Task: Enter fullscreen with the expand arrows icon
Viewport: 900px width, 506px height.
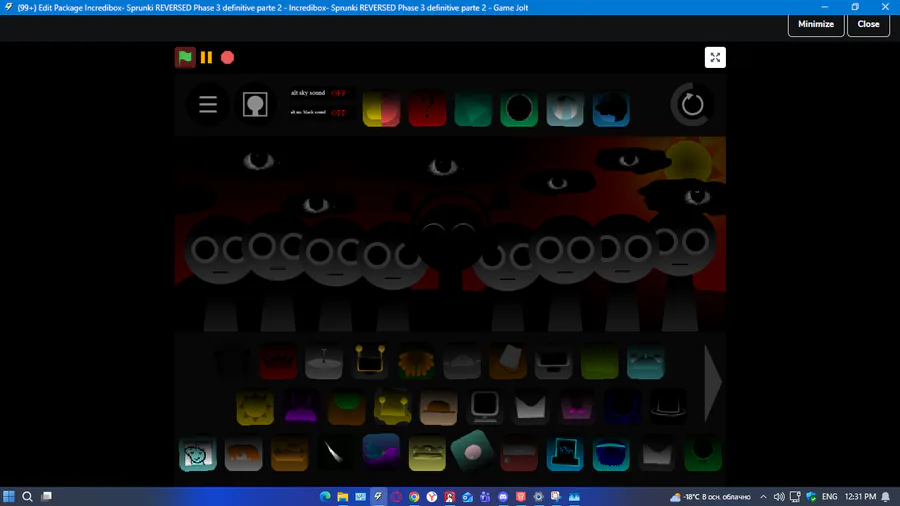Action: pos(715,57)
